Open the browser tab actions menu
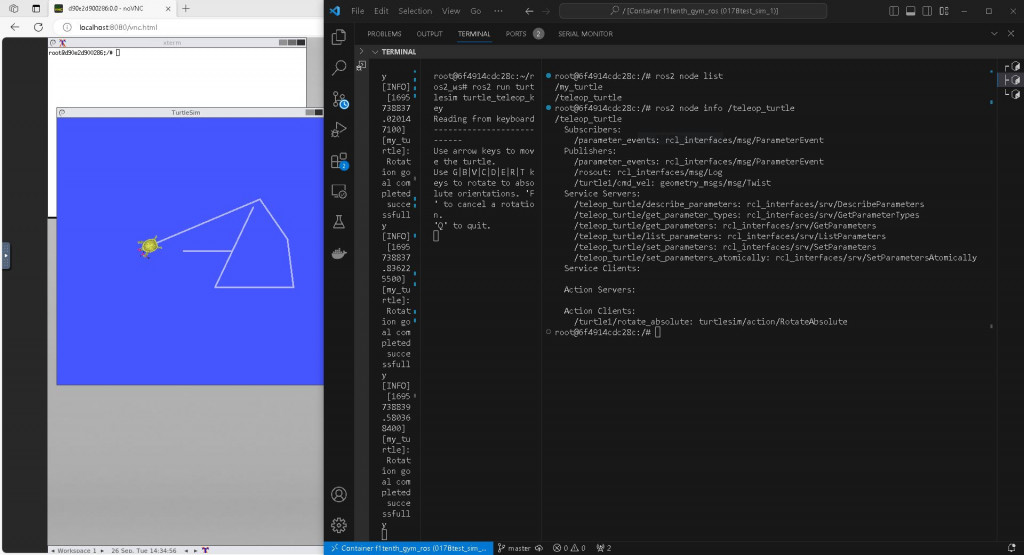Viewport: 1024px width, 555px height. 36,8
